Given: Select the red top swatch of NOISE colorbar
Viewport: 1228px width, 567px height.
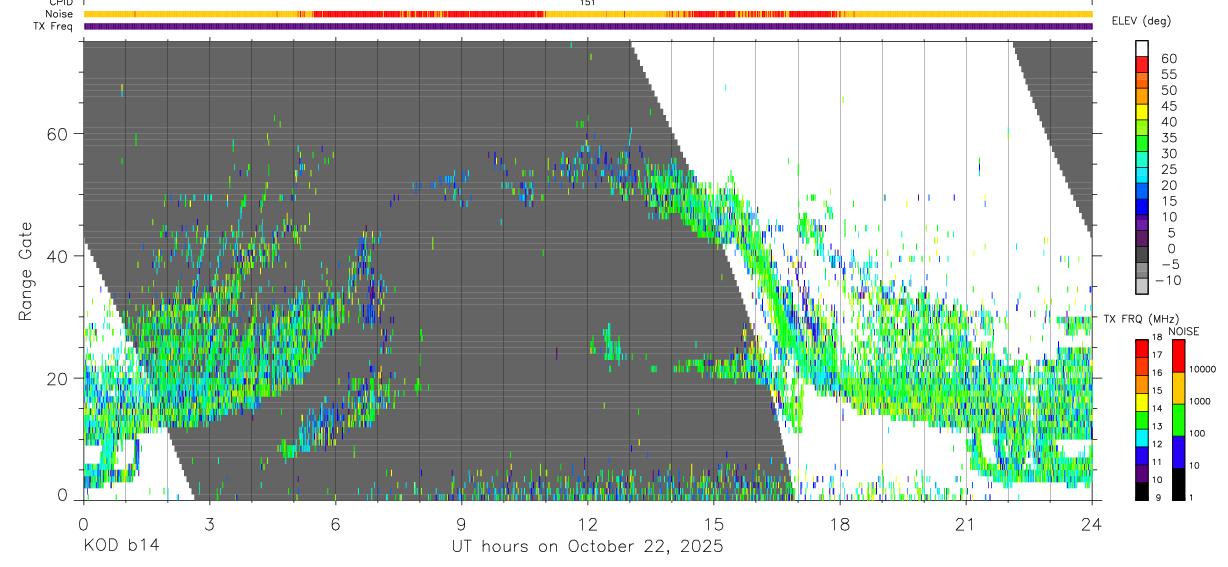Looking at the screenshot, I should pos(1178,356).
